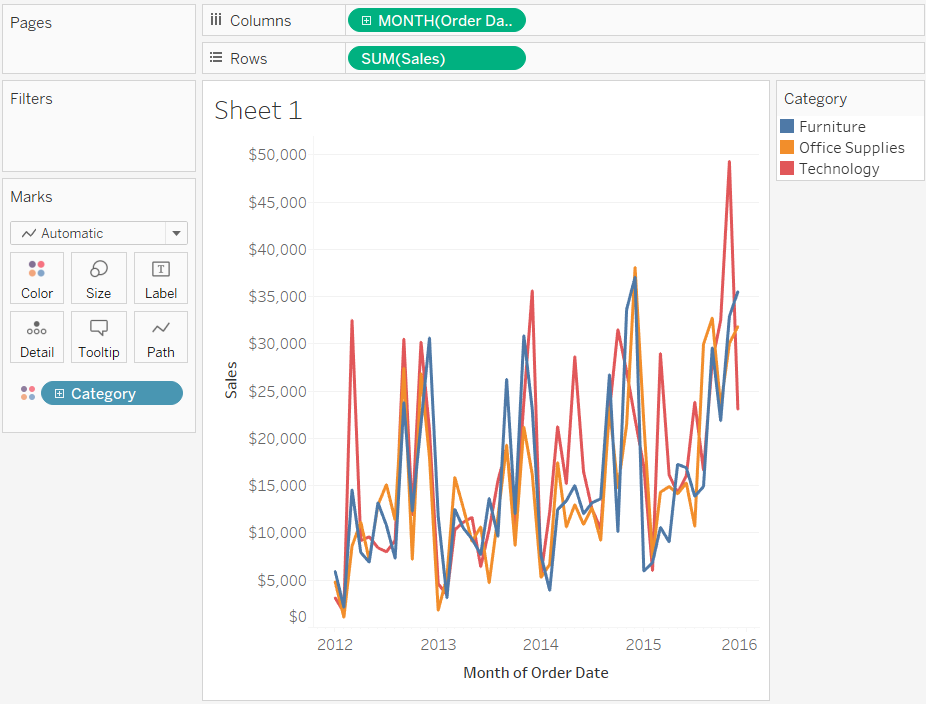The height and width of the screenshot is (704, 926).
Task: Click the Rows shelf icon
Action: pos(216,57)
